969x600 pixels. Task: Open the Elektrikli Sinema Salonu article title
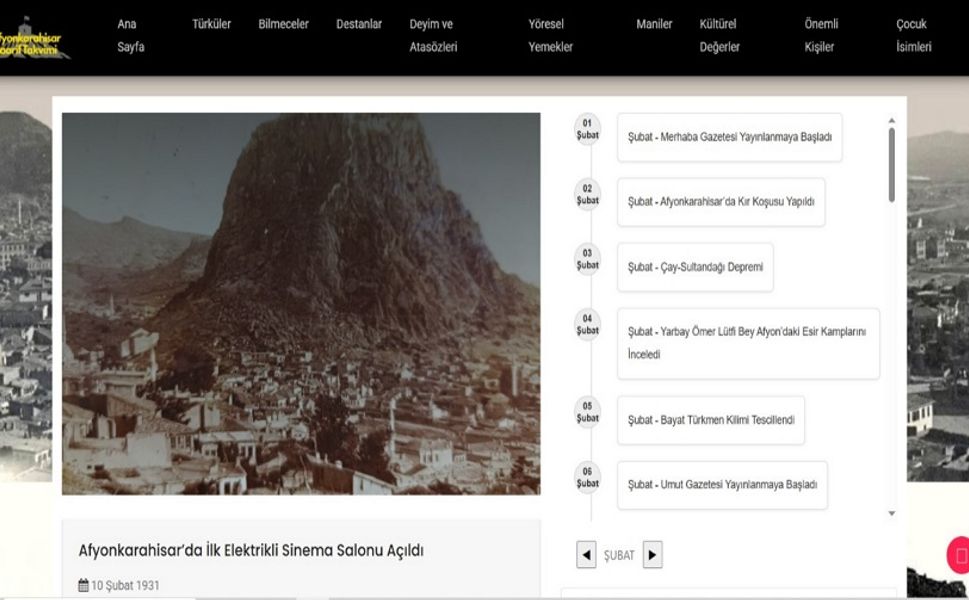pyautogui.click(x=251, y=550)
